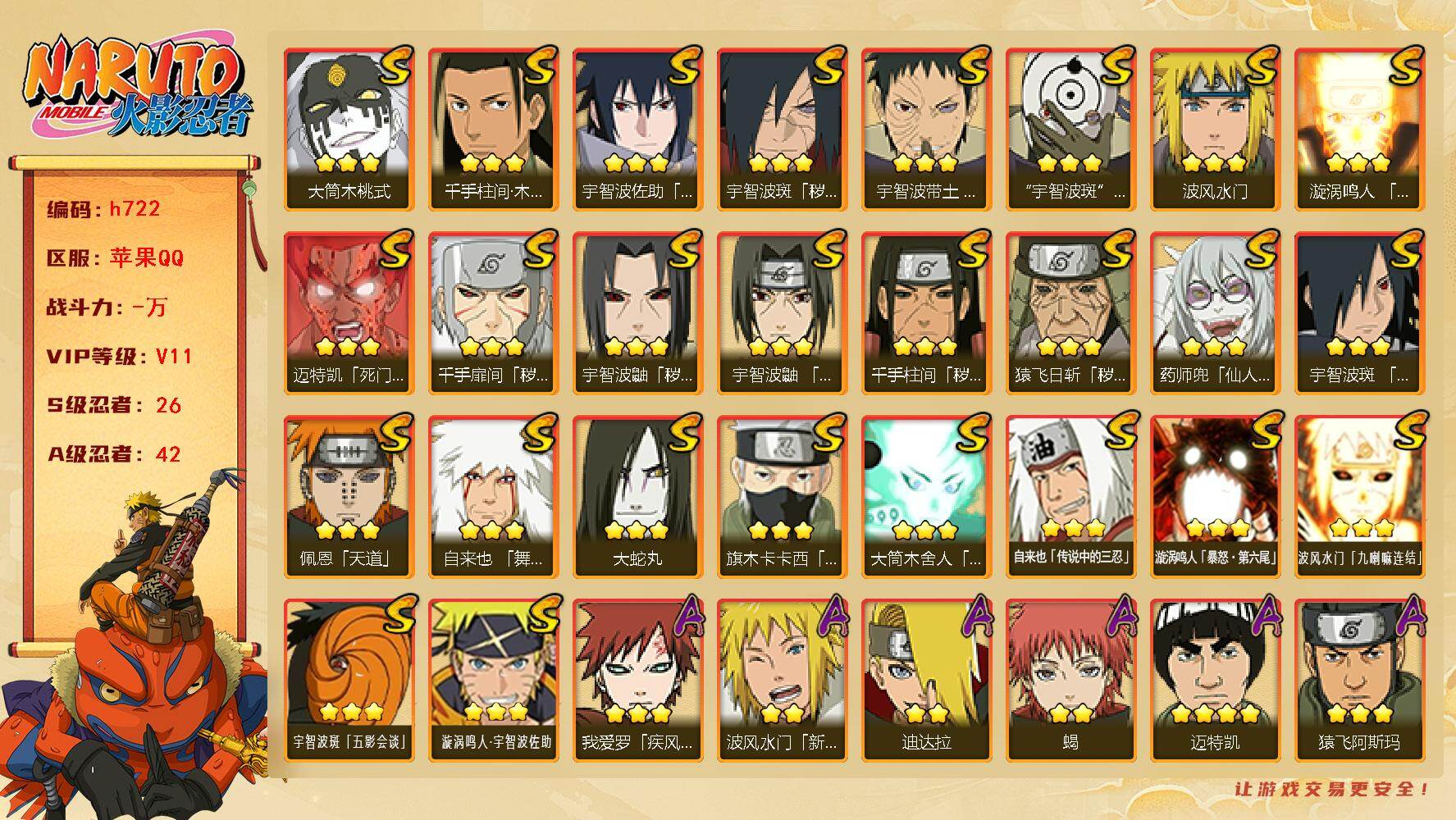Click the 让游戏交易更安全 slogan
Screen dimensions: 1456x820
coord(1333,790)
